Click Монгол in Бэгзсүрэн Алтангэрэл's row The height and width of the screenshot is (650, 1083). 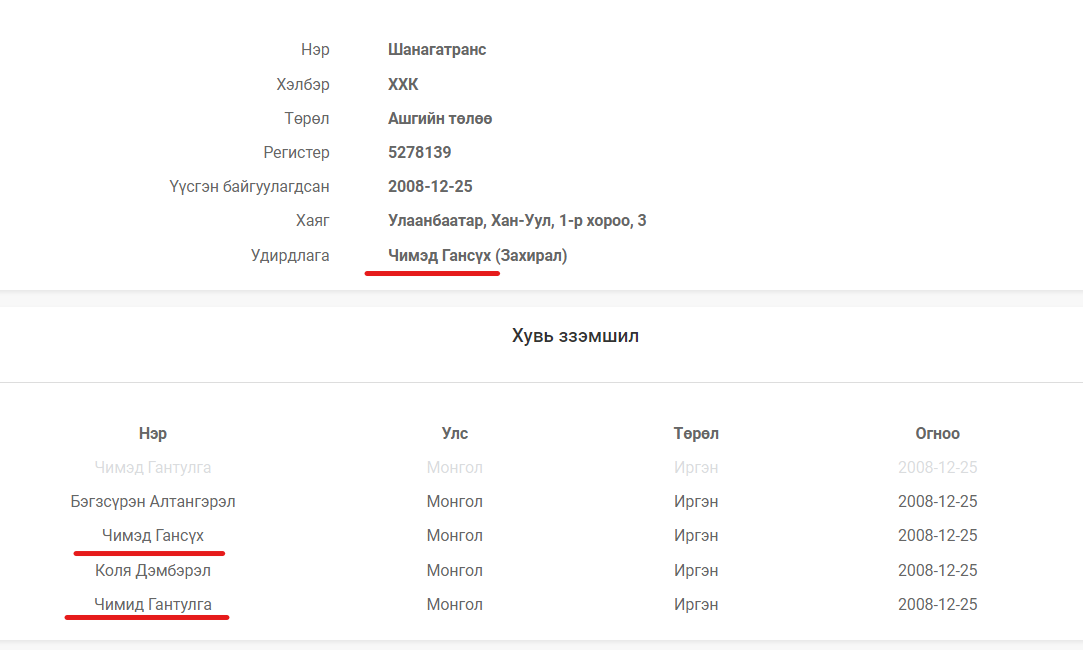point(455,502)
